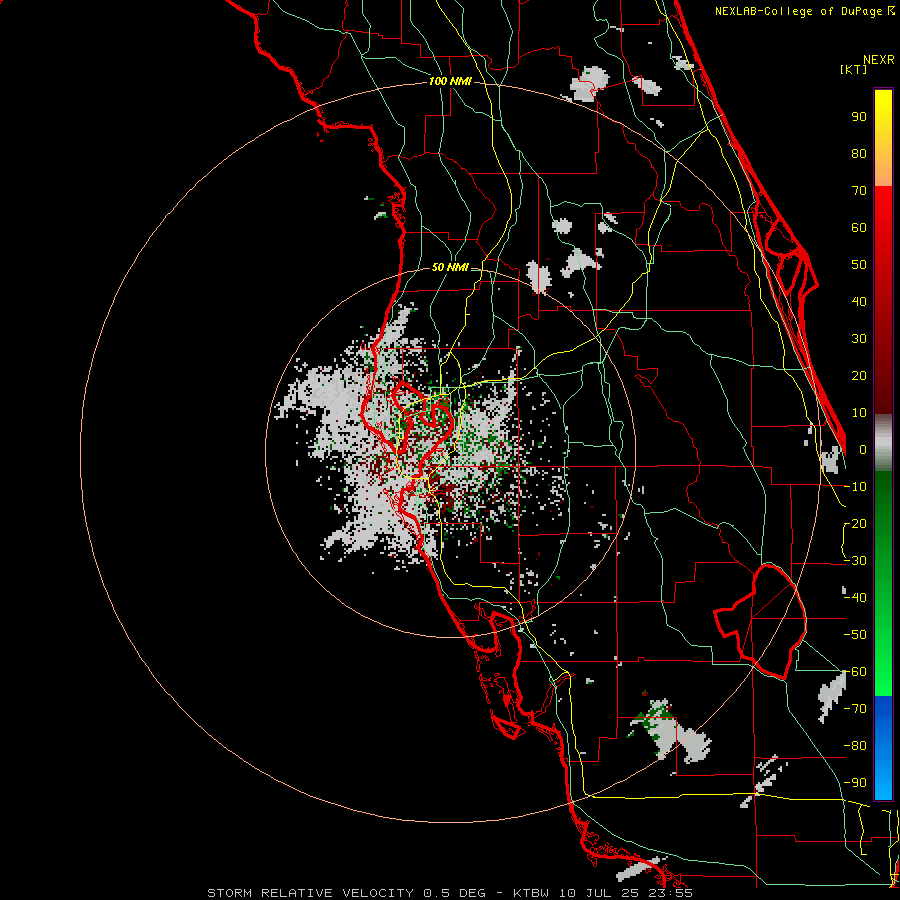Click the STORM RELATIVE VELOCITY caption text
Screen dimensions: 900x900
click(x=310, y=893)
